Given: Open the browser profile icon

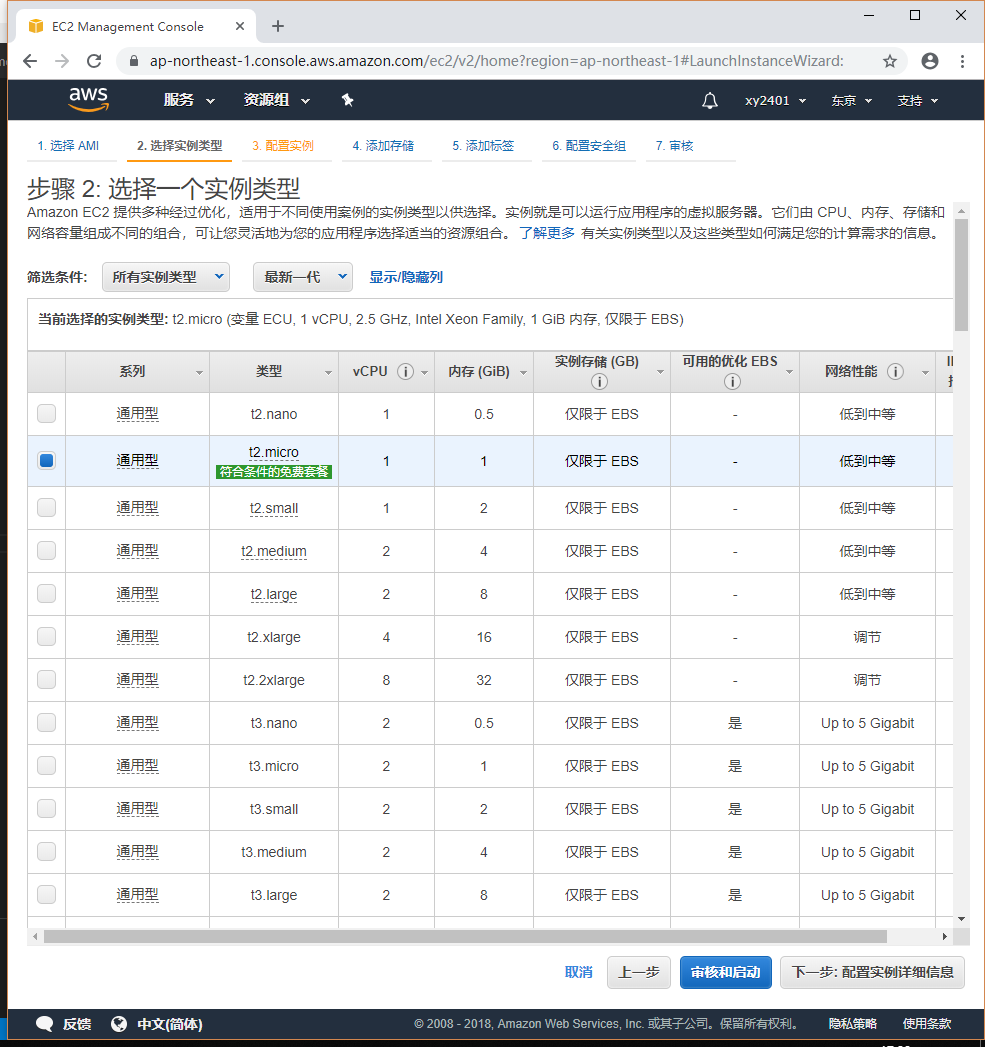Looking at the screenshot, I should click(930, 61).
